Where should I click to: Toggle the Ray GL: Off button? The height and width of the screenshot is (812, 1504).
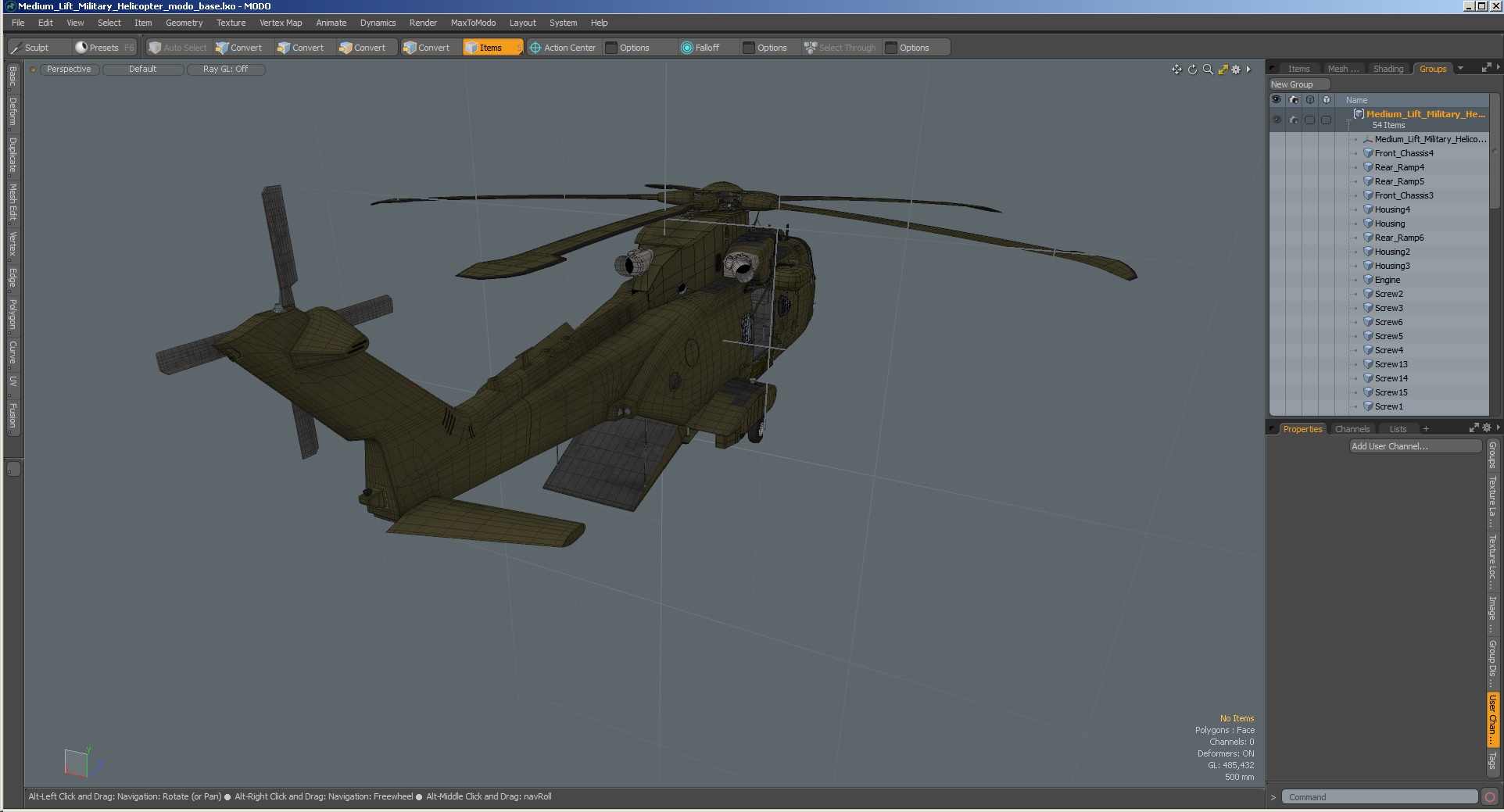pos(225,70)
